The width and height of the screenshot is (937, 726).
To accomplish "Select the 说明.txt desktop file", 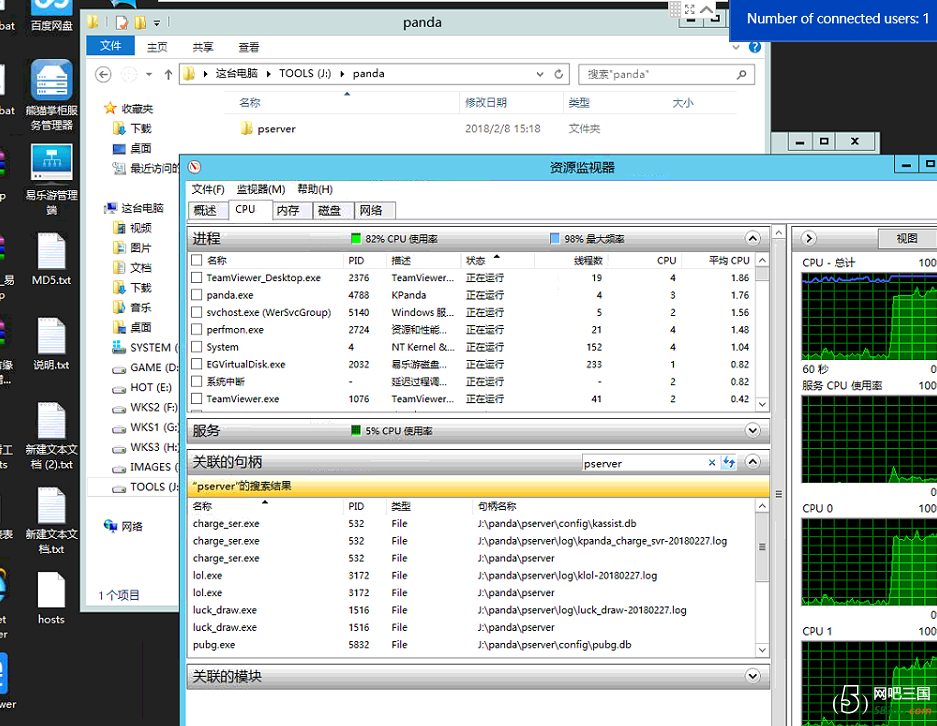I will tap(51, 345).
